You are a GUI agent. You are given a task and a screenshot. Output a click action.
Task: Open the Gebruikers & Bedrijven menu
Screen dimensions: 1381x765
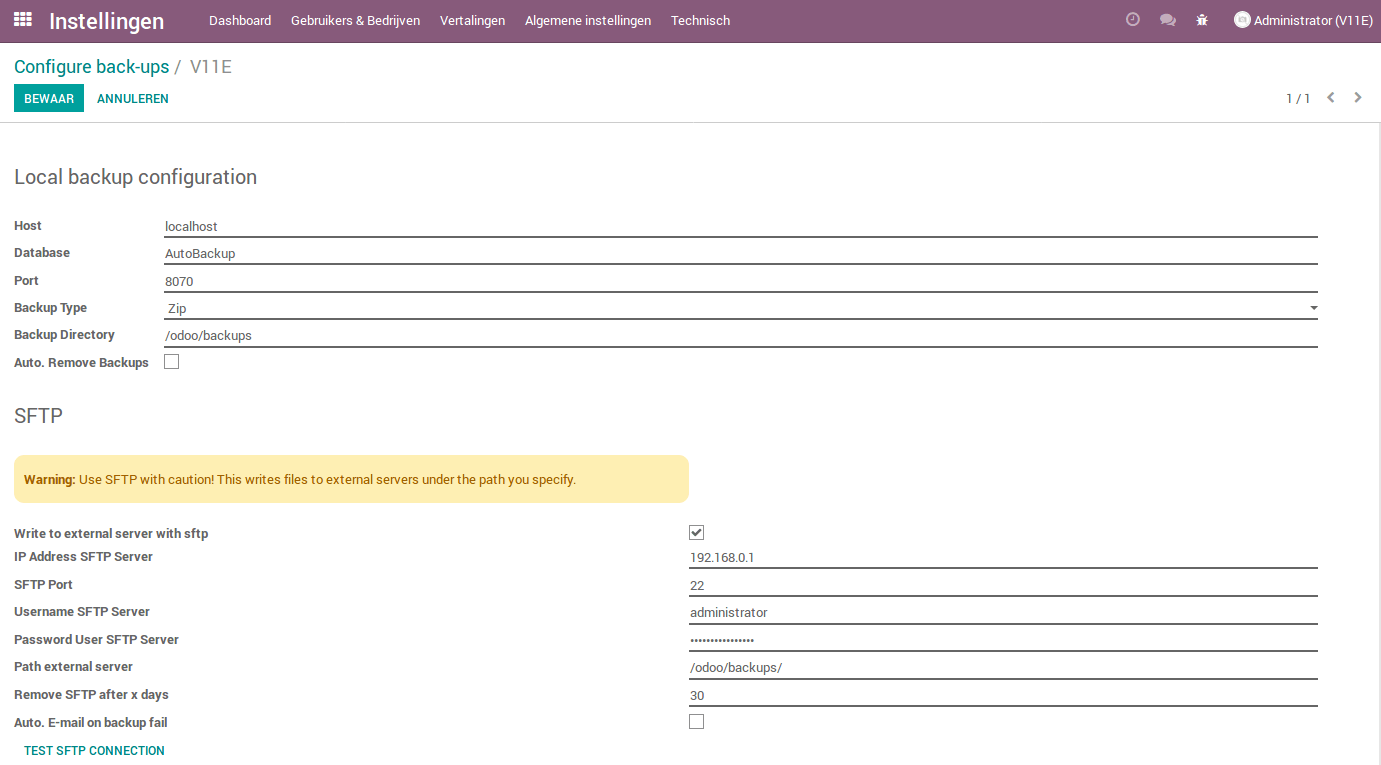point(355,20)
